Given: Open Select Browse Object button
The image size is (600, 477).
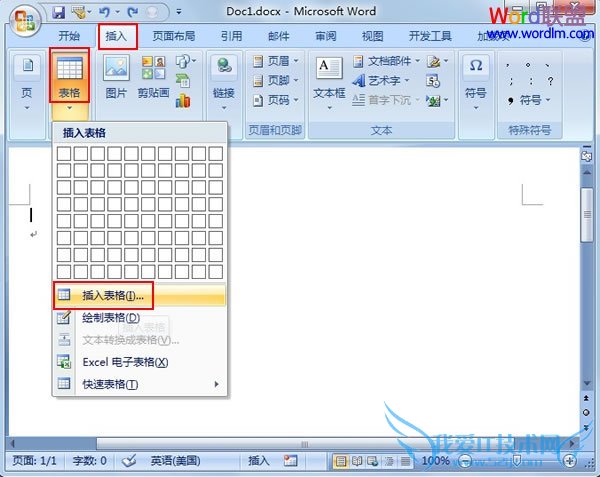Looking at the screenshot, I should coord(586,413).
